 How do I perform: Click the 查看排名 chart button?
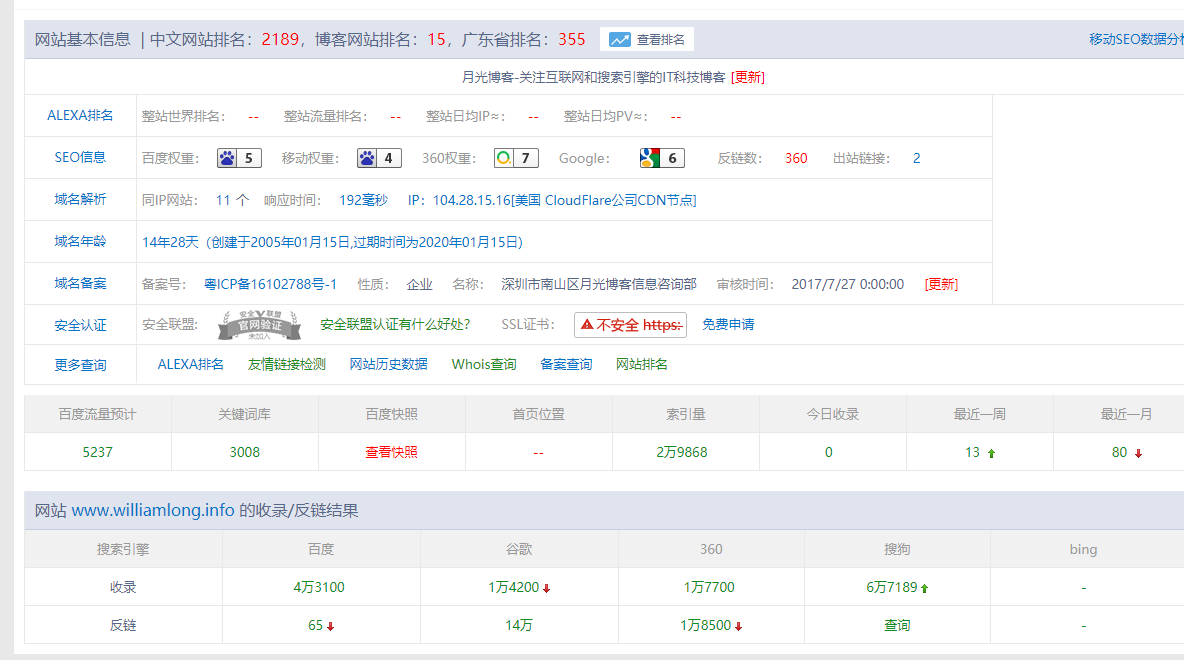coord(647,40)
